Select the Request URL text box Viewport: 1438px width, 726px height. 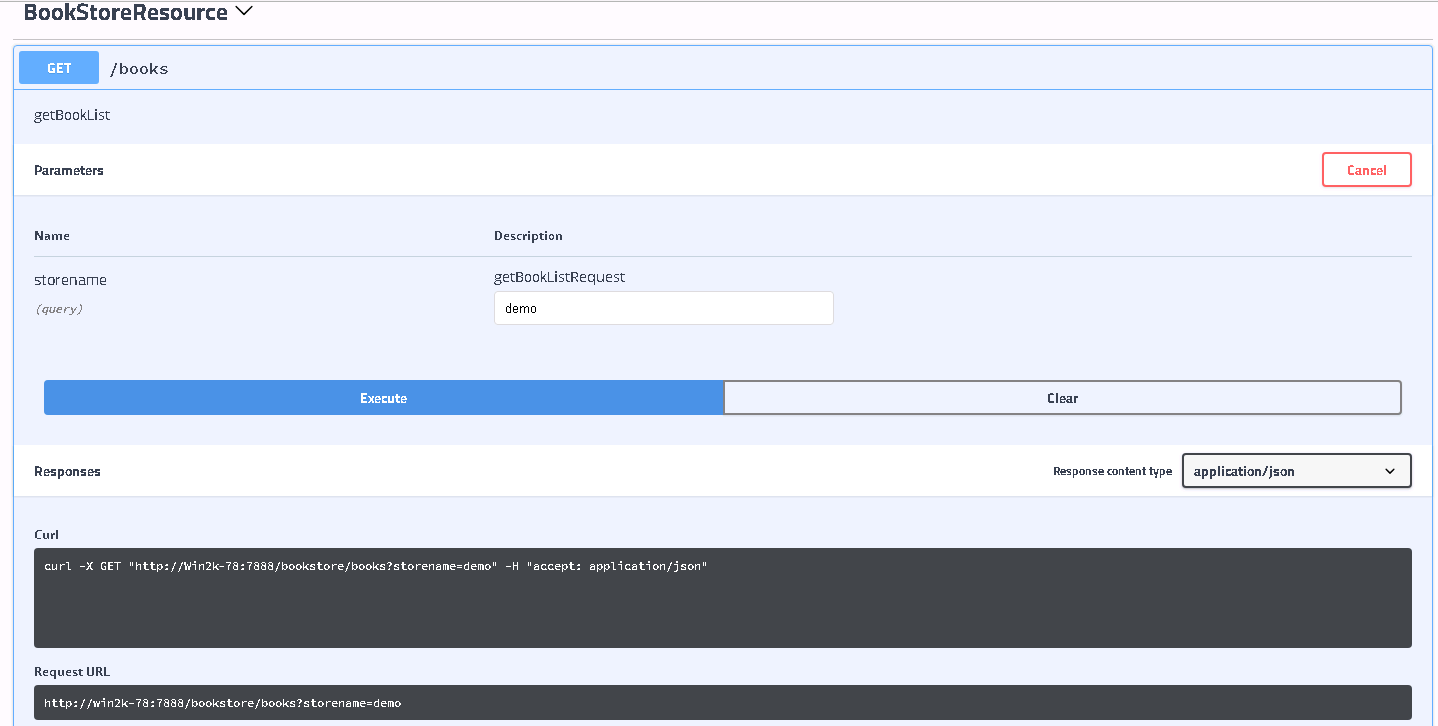(x=722, y=703)
